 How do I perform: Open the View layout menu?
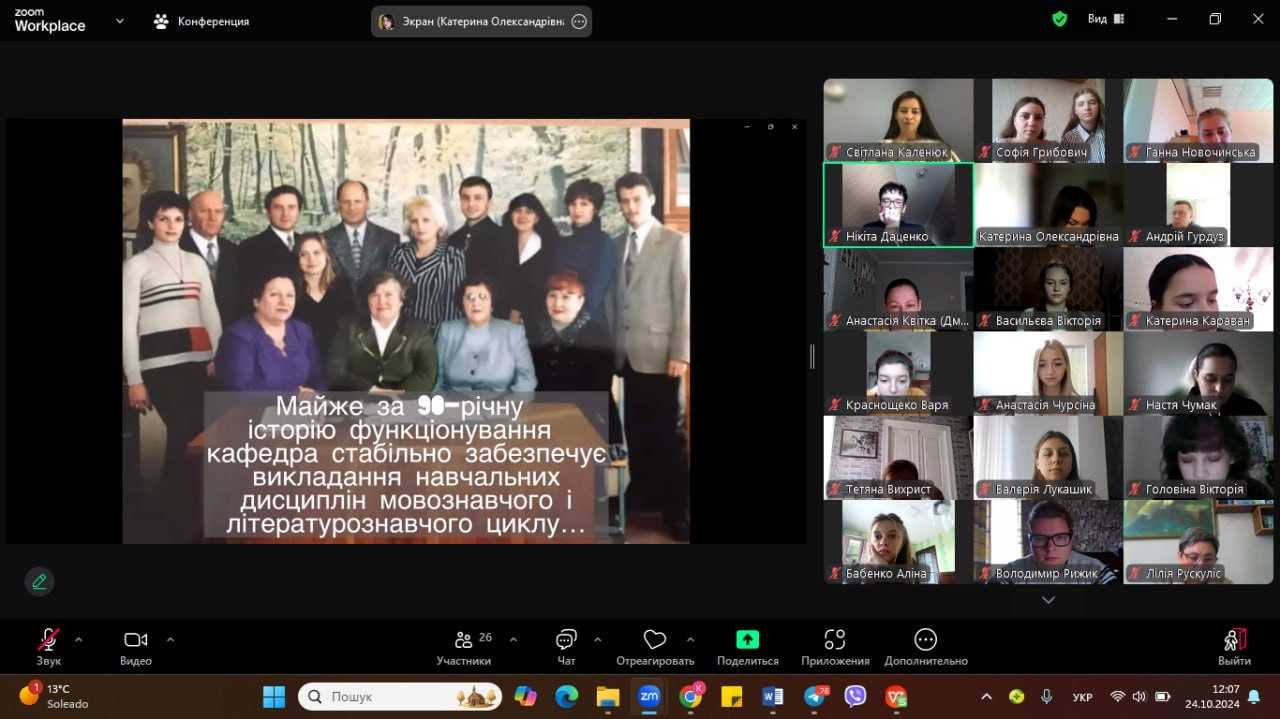[1105, 19]
